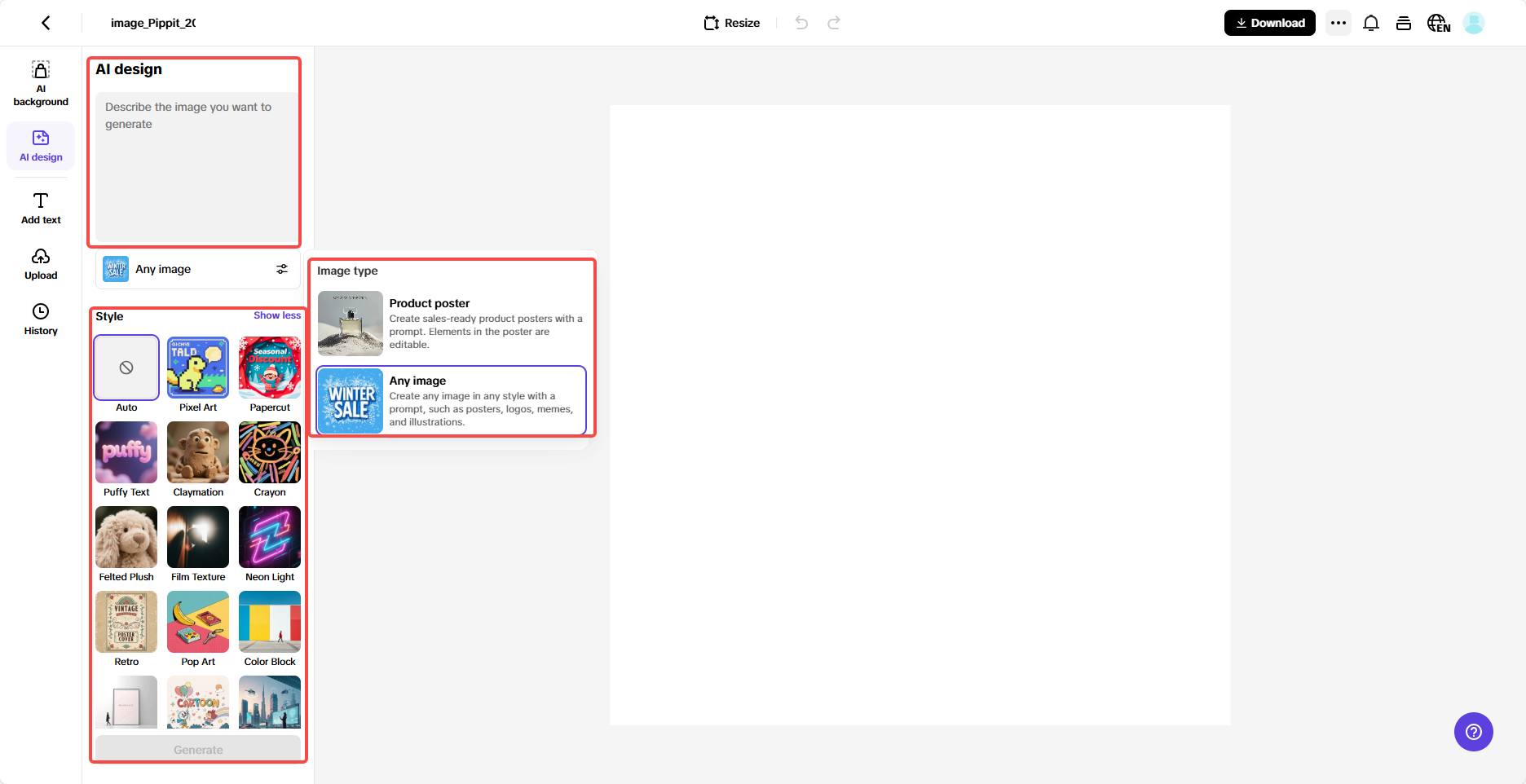Download the image
This screenshot has width=1526, height=784.
[1269, 23]
